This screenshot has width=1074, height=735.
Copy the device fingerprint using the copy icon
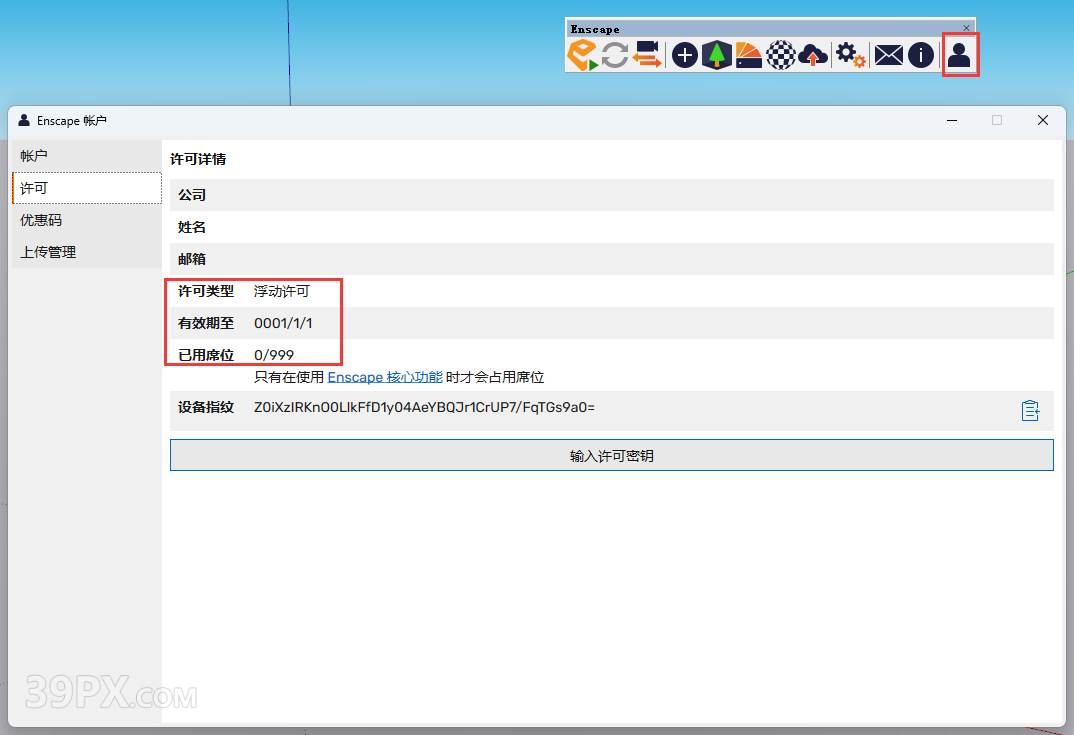[x=1031, y=410]
